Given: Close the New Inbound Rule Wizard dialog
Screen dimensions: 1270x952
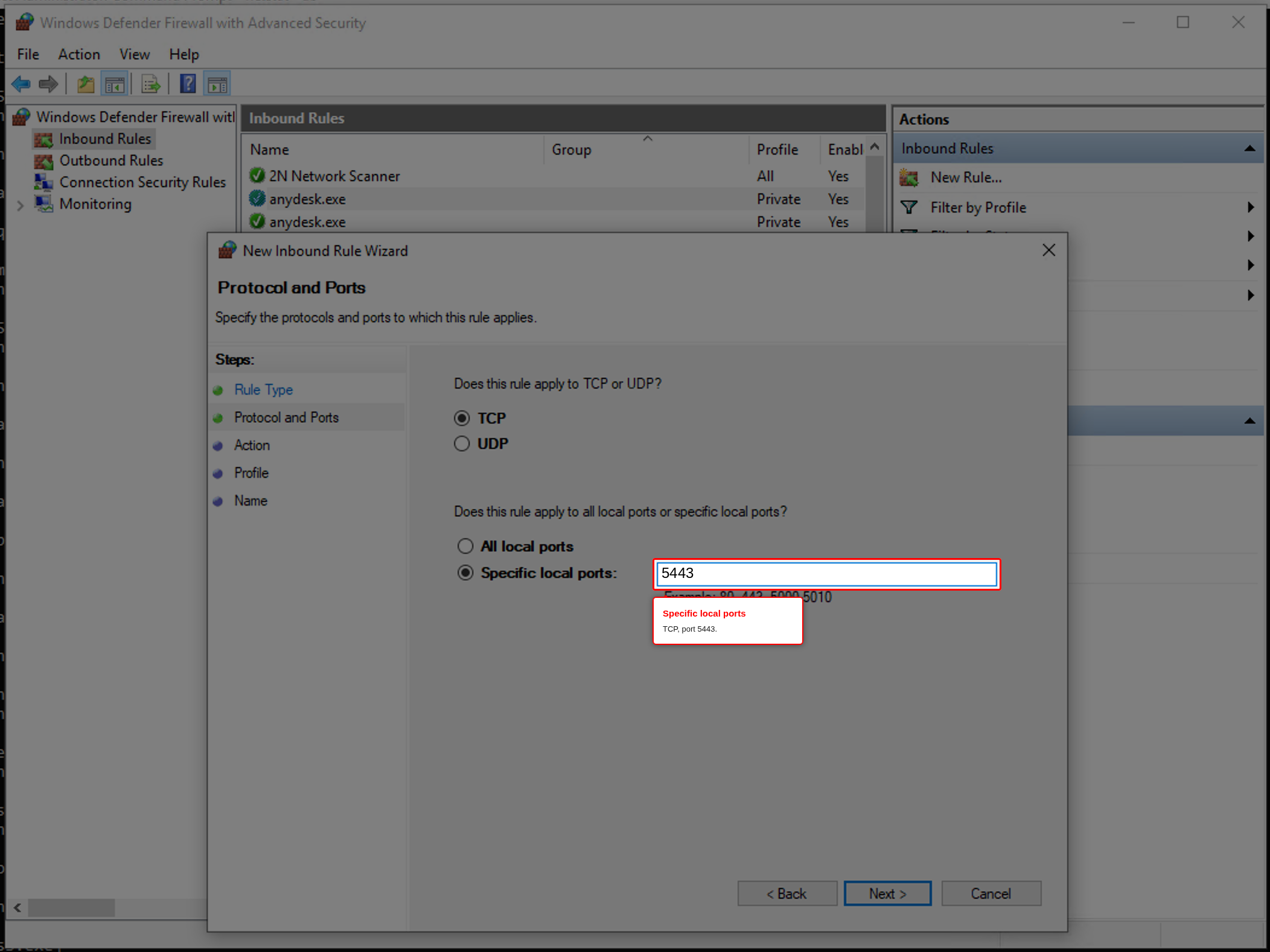Looking at the screenshot, I should 1048,250.
